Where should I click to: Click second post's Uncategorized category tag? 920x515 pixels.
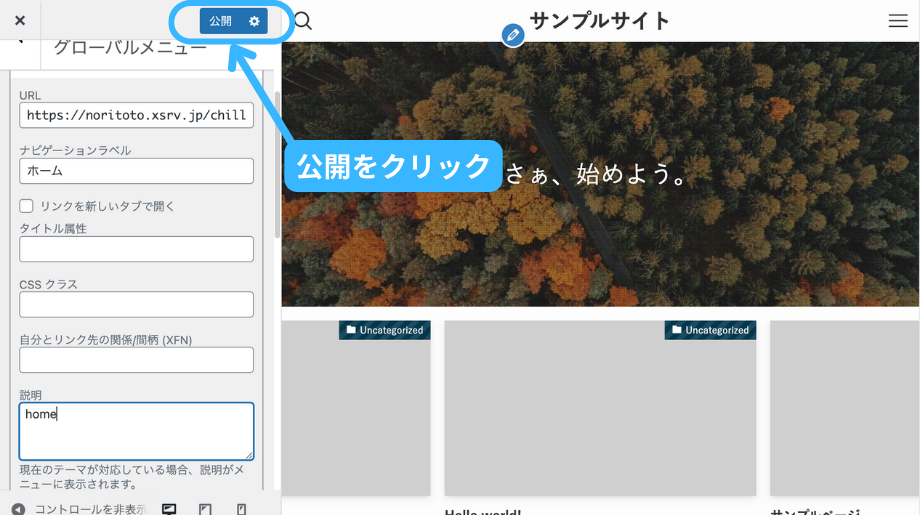[x=710, y=330]
